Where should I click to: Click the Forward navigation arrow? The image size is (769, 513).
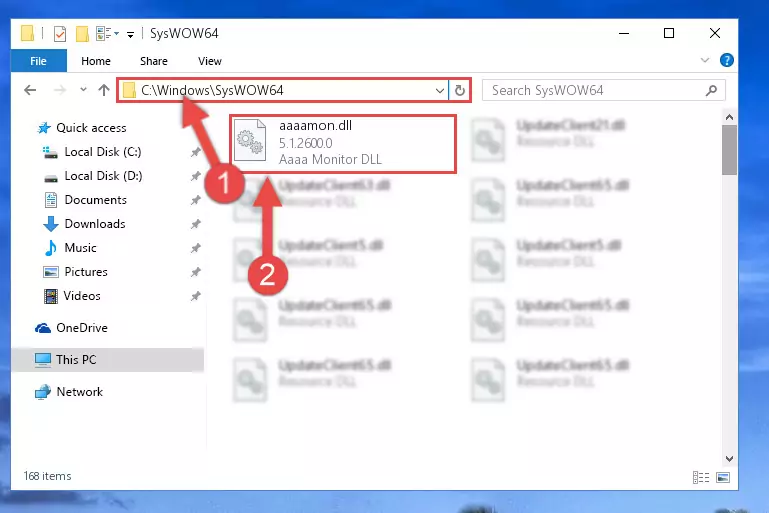pos(59,90)
